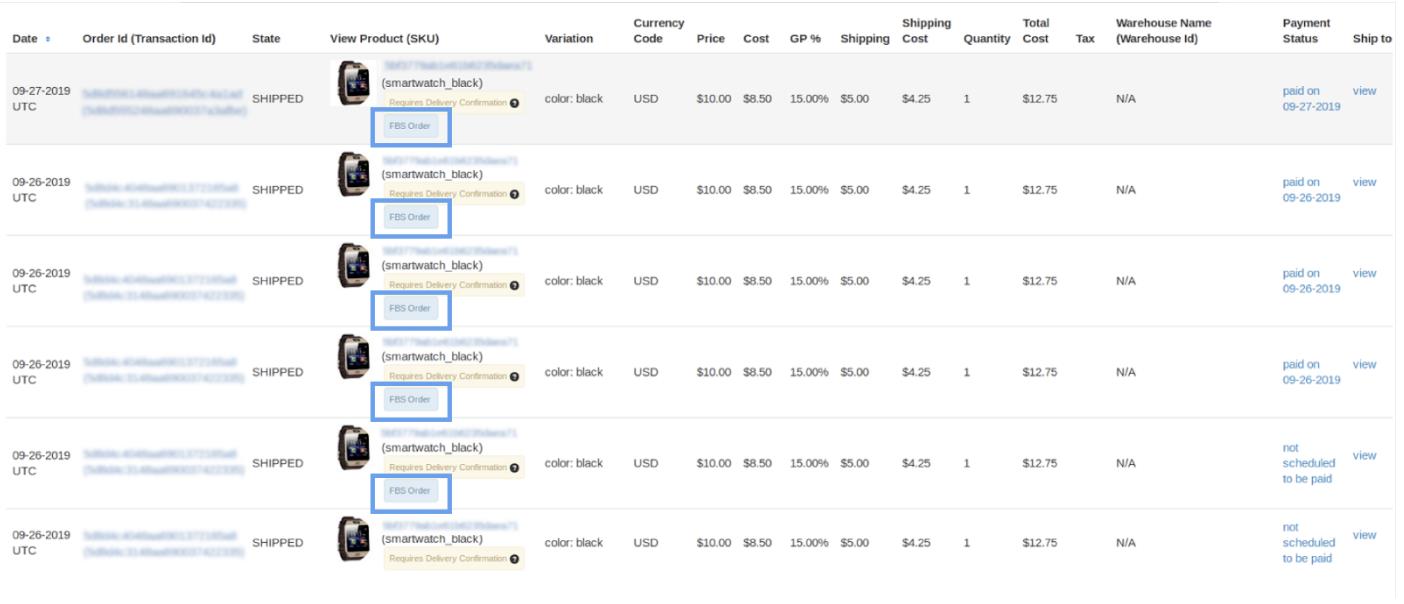Click the FBS Order badge in the third row

(410, 308)
